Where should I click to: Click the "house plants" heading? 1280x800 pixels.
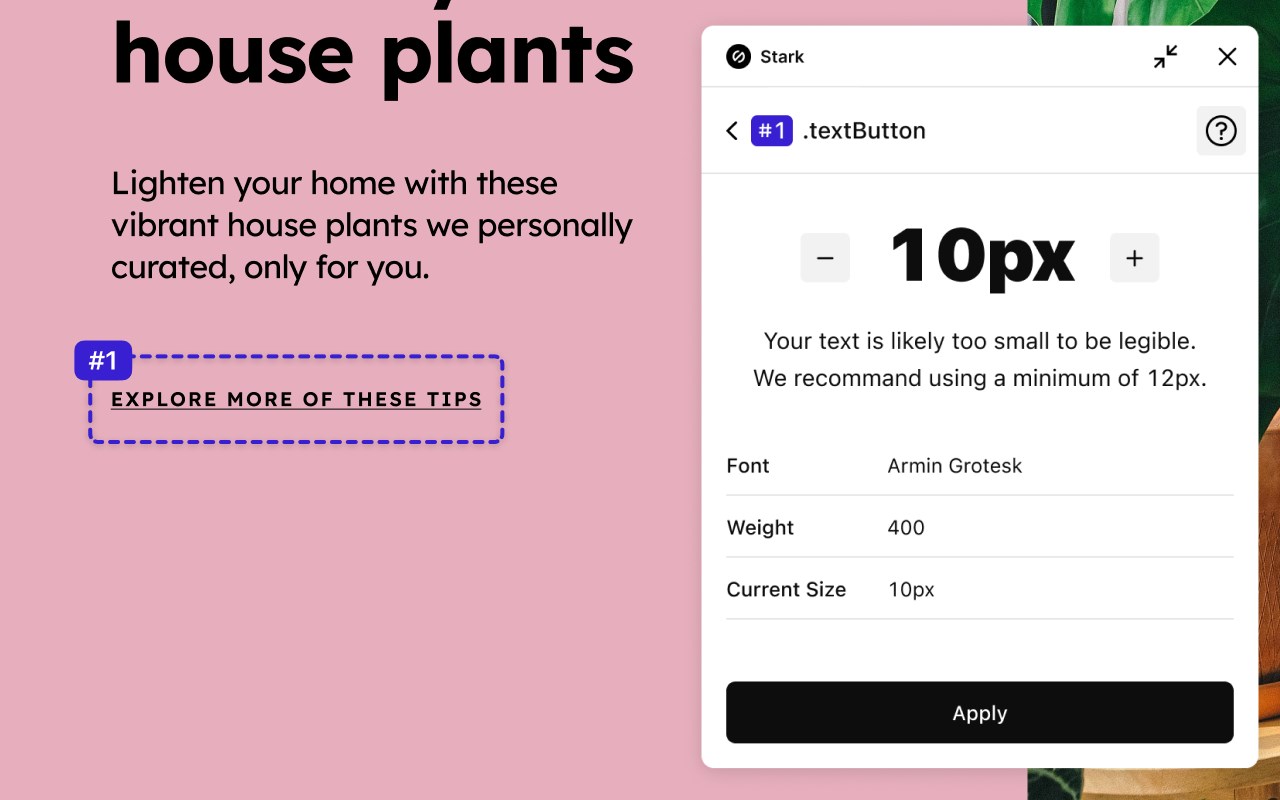[373, 55]
